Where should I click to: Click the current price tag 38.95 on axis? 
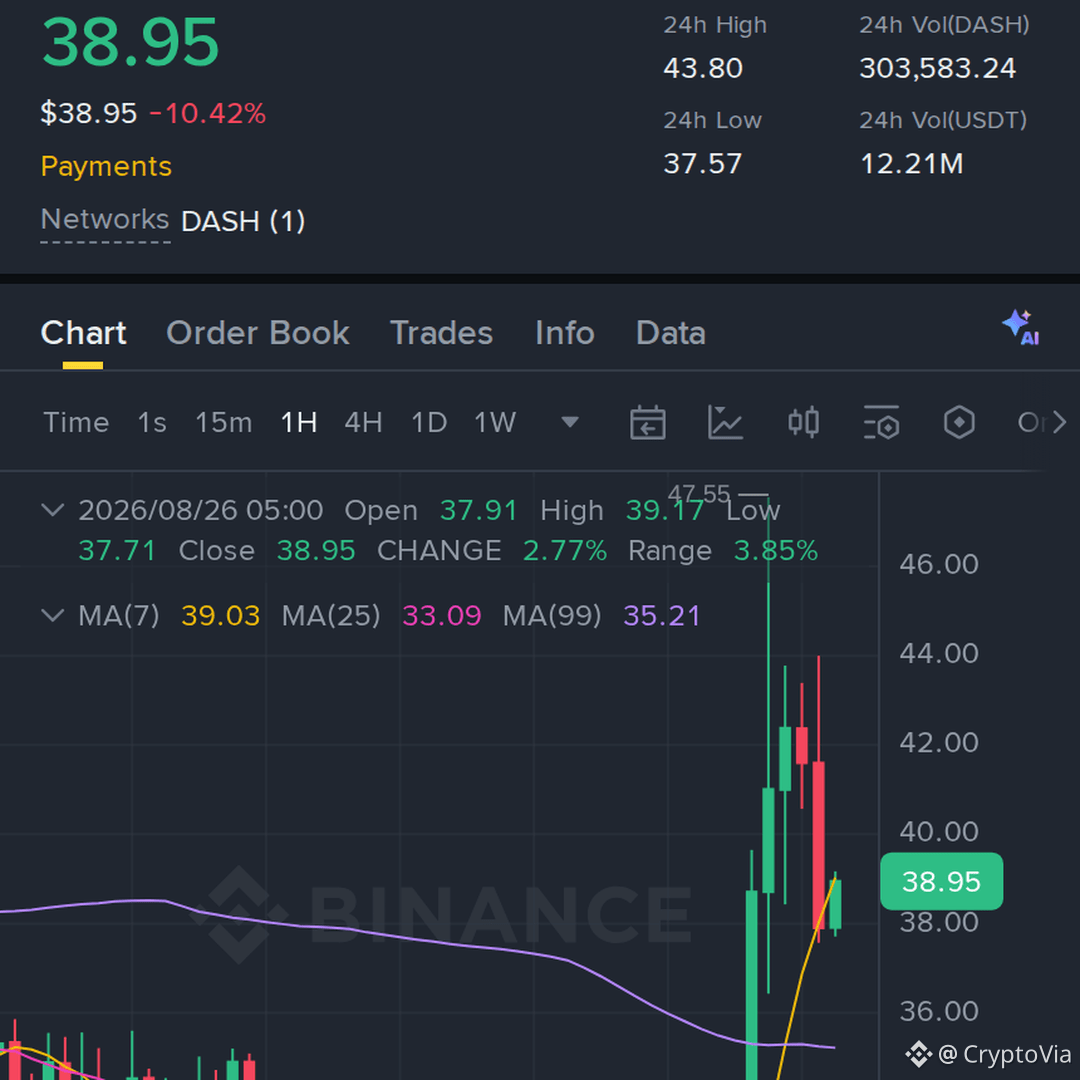point(942,882)
